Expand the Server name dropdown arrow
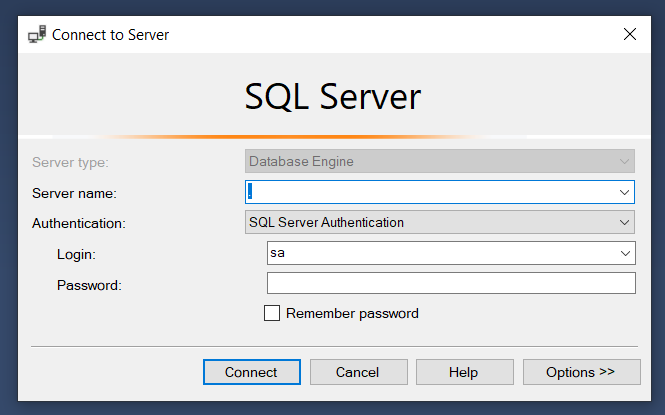This screenshot has height=415, width=665. pyautogui.click(x=625, y=192)
